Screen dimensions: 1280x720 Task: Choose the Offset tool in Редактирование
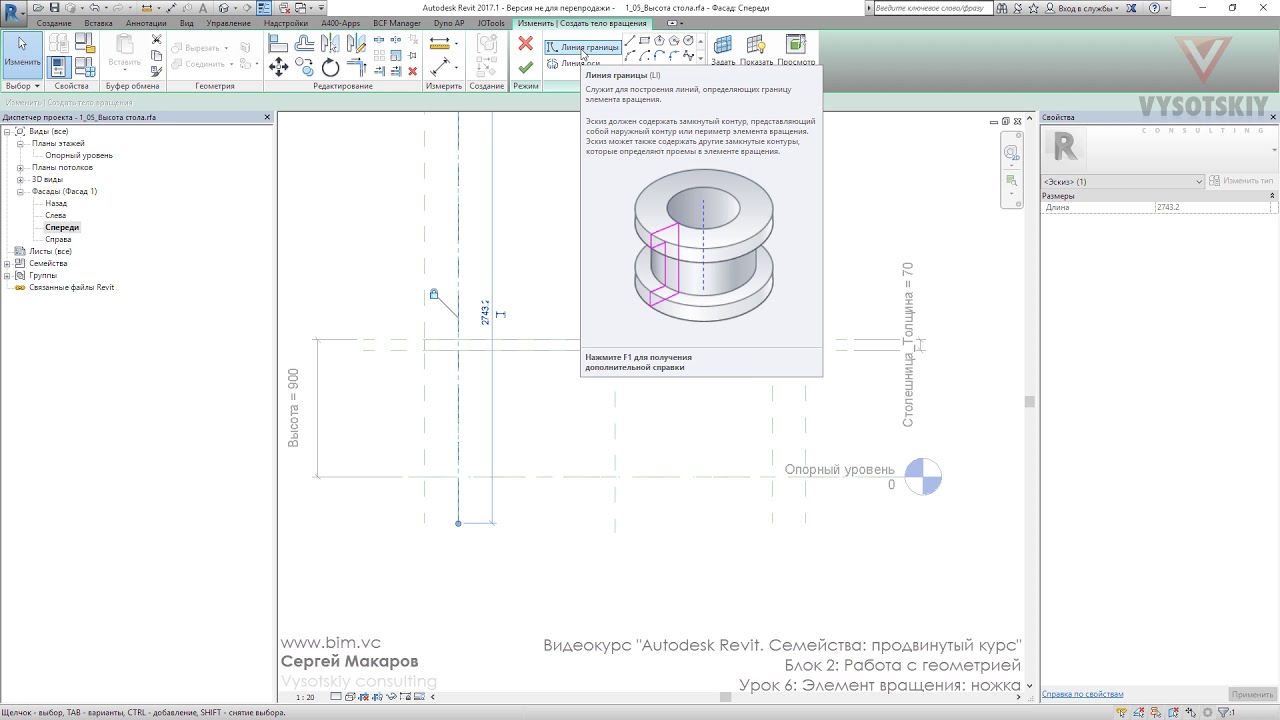click(305, 44)
